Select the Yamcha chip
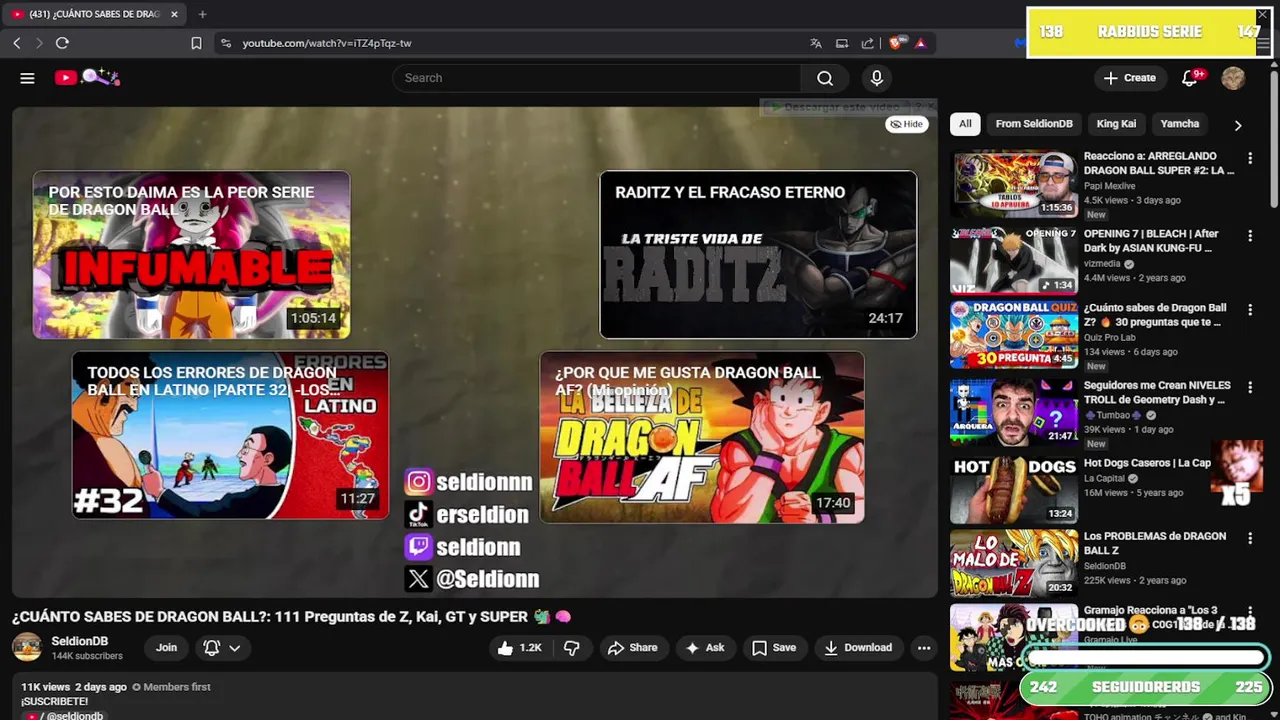 coord(1180,124)
